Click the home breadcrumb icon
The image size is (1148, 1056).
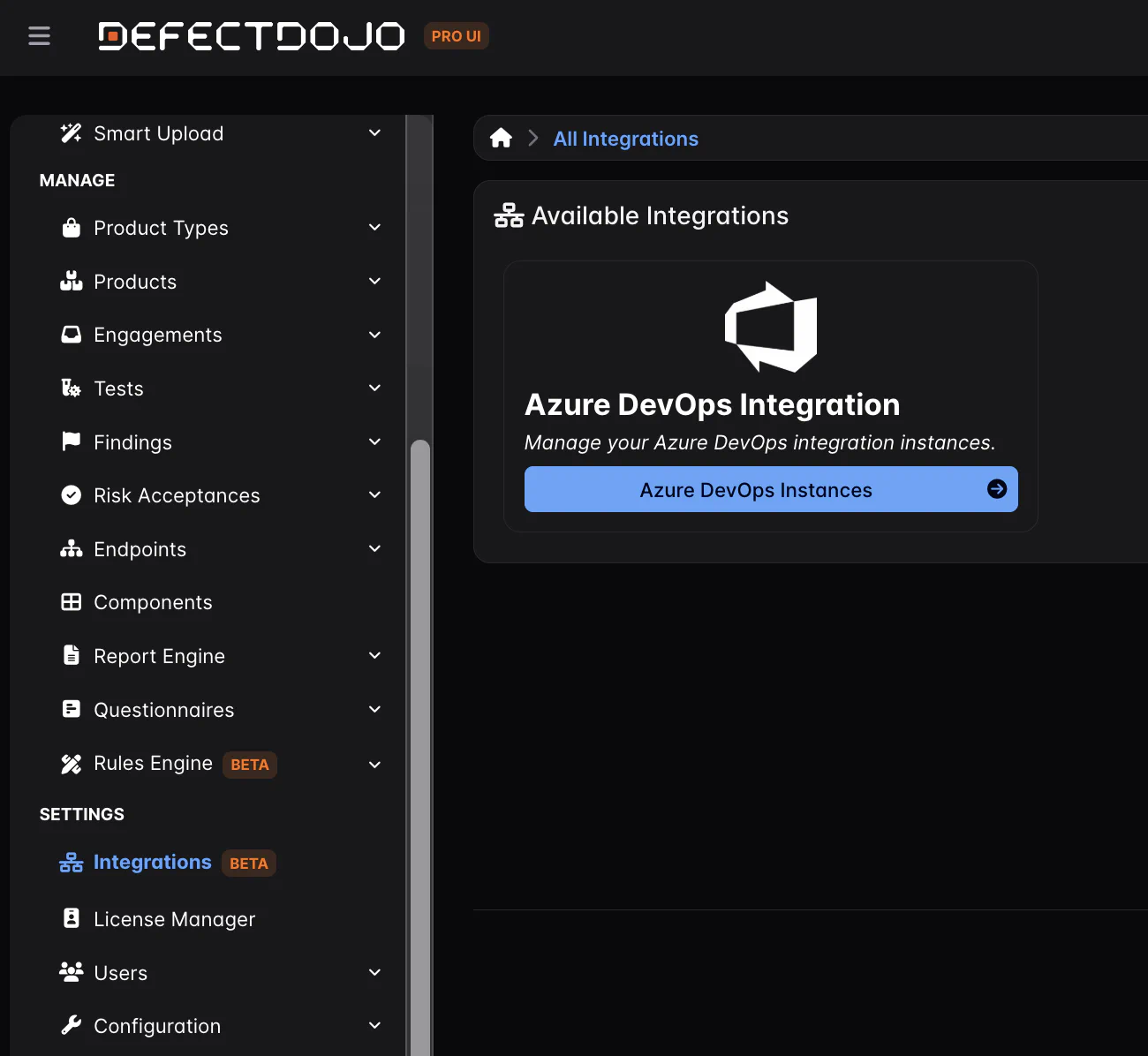[501, 139]
